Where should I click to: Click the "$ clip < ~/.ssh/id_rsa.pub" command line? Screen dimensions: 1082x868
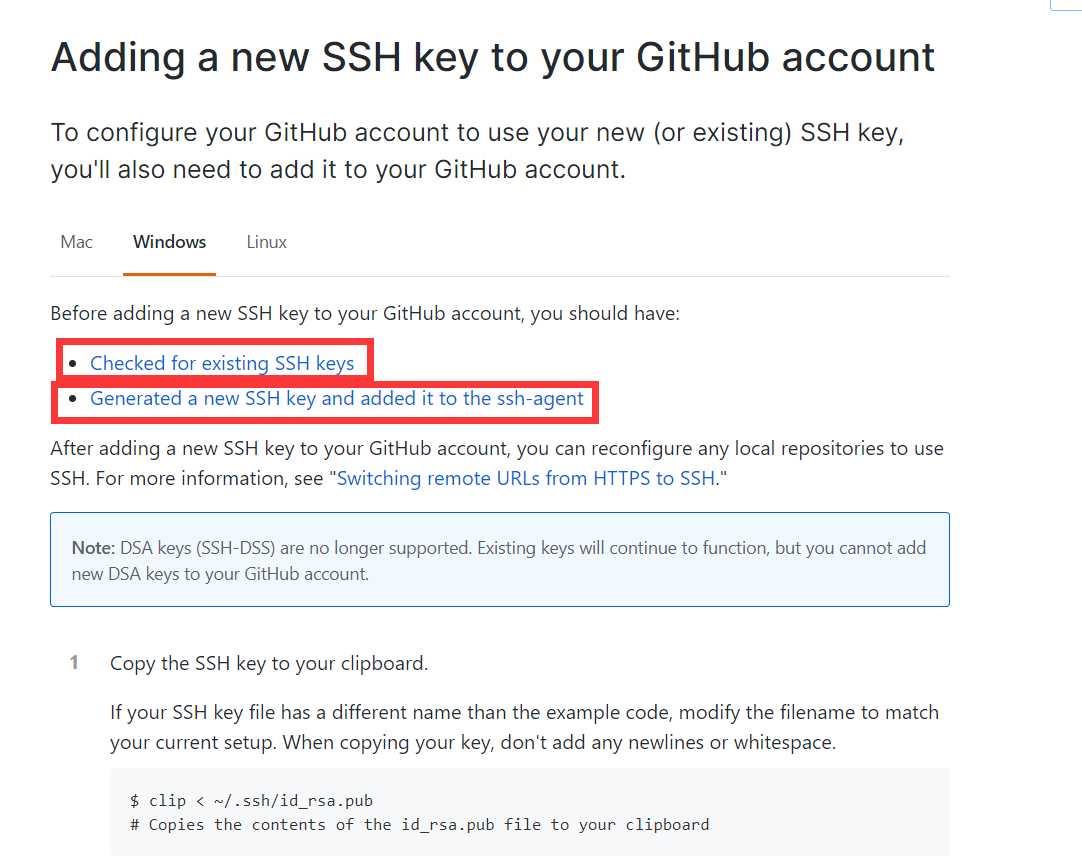251,800
